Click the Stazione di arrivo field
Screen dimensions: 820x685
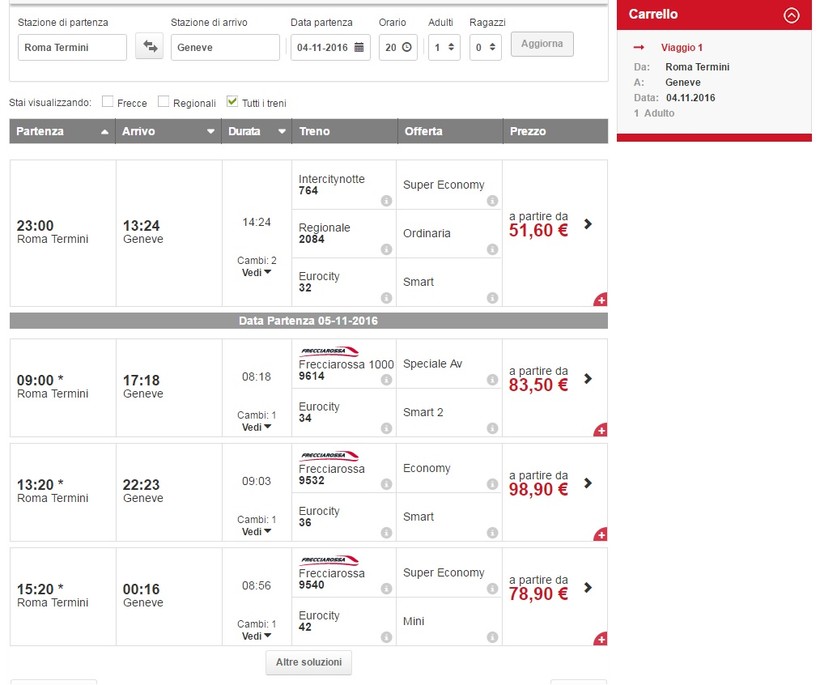pyautogui.click(x=225, y=47)
